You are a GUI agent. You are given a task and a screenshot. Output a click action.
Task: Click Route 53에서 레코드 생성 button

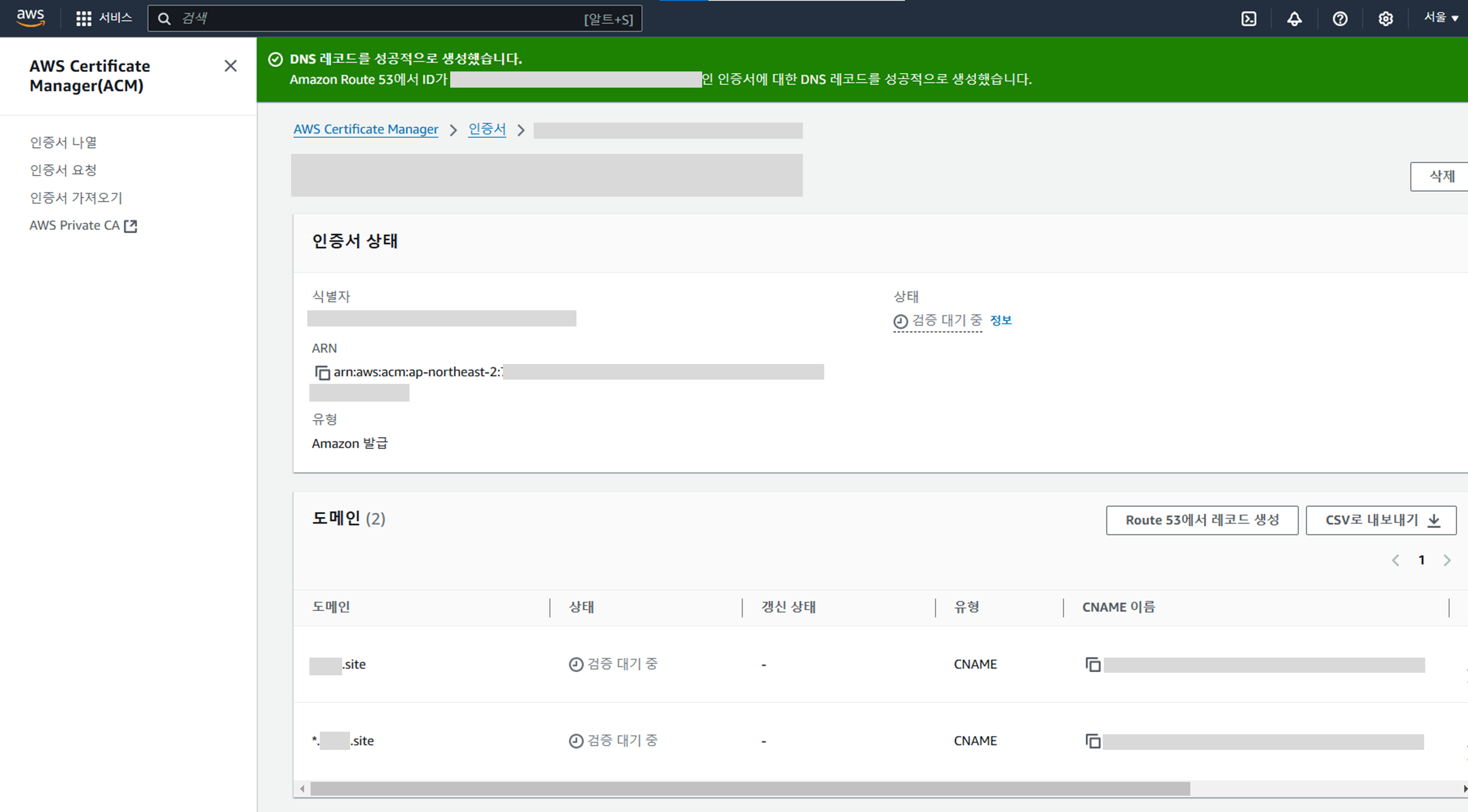coord(1202,519)
